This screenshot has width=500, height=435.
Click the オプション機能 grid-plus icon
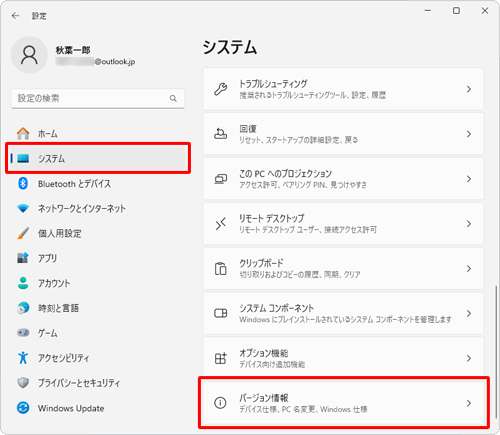click(x=220, y=358)
